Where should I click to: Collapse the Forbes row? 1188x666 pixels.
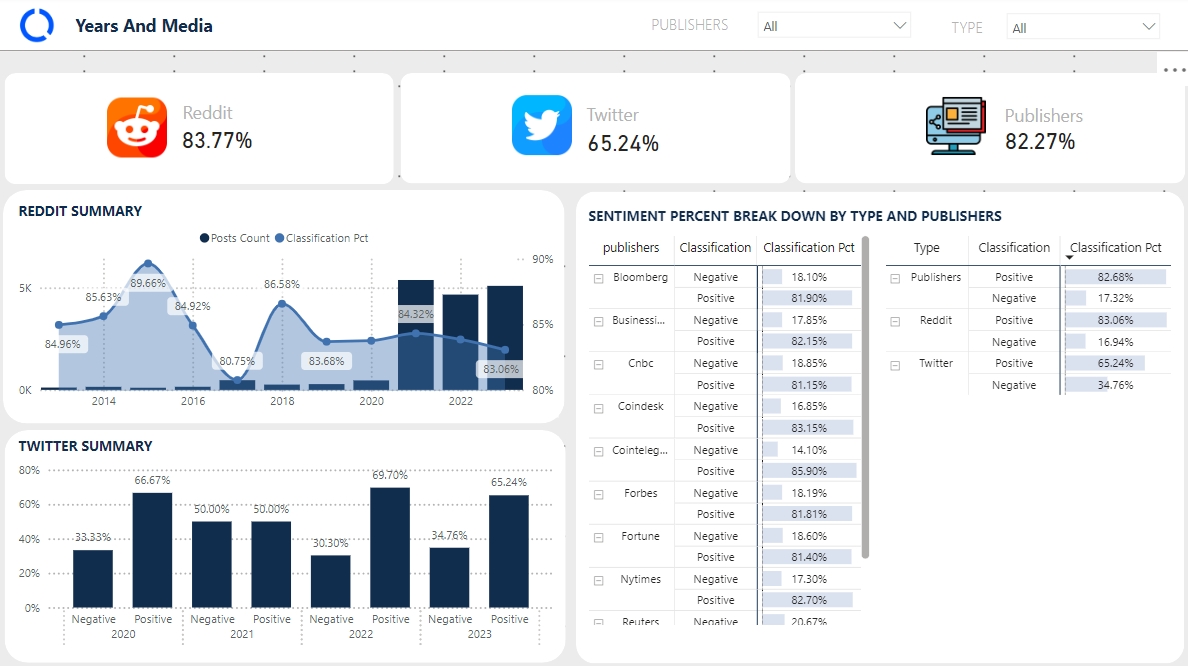599,494
